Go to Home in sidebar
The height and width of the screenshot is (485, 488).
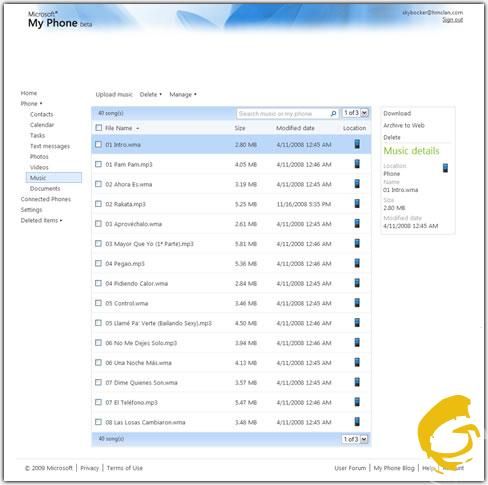29,93
